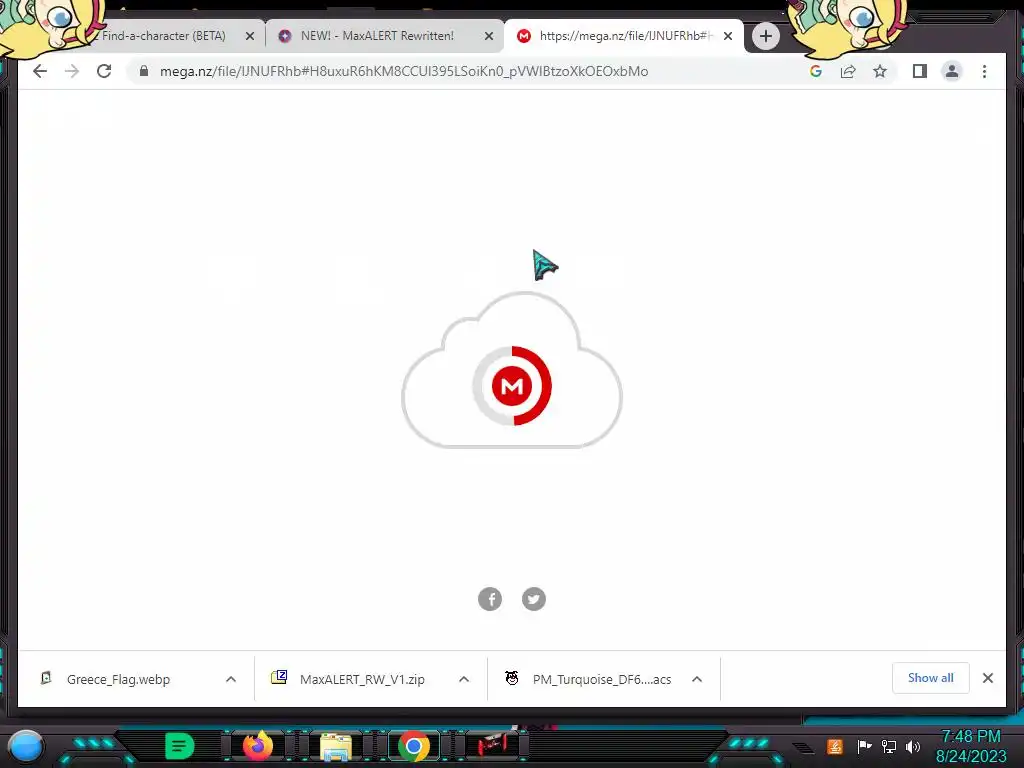Close the MaxALERT Rewritten tab

488,37
